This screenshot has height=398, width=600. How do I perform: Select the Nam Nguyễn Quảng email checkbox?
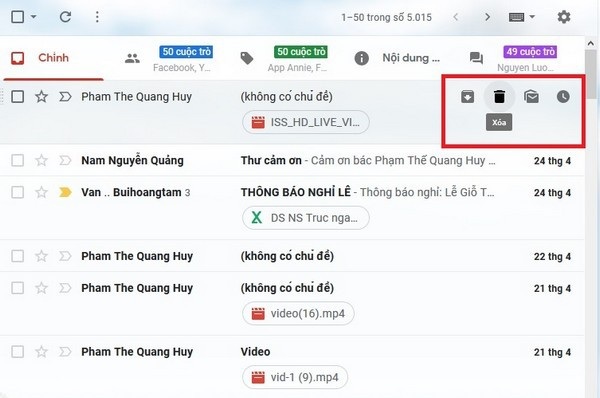coord(18,160)
